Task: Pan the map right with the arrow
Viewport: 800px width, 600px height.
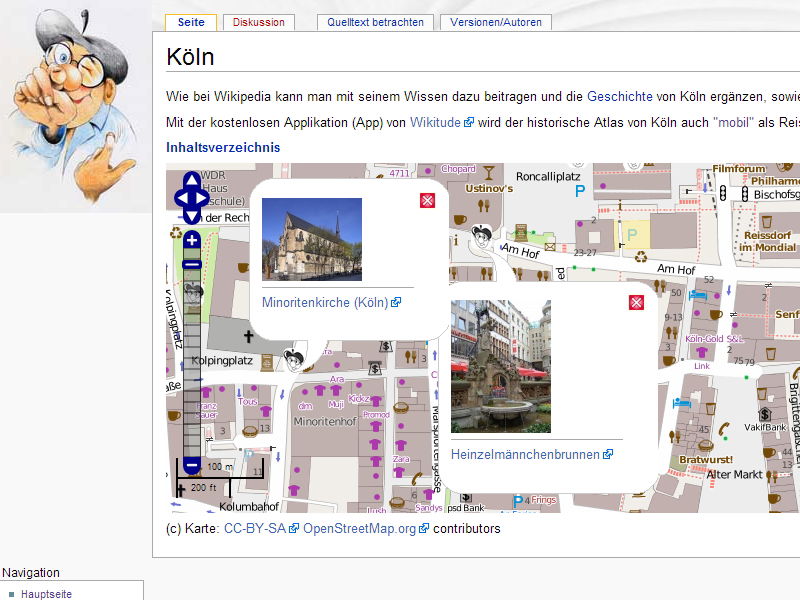Action: coord(202,198)
